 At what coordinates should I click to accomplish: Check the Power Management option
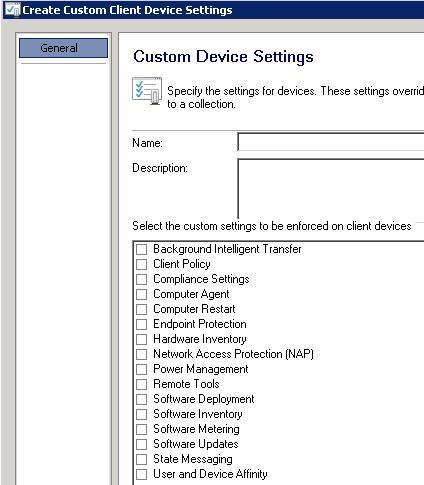(141, 369)
